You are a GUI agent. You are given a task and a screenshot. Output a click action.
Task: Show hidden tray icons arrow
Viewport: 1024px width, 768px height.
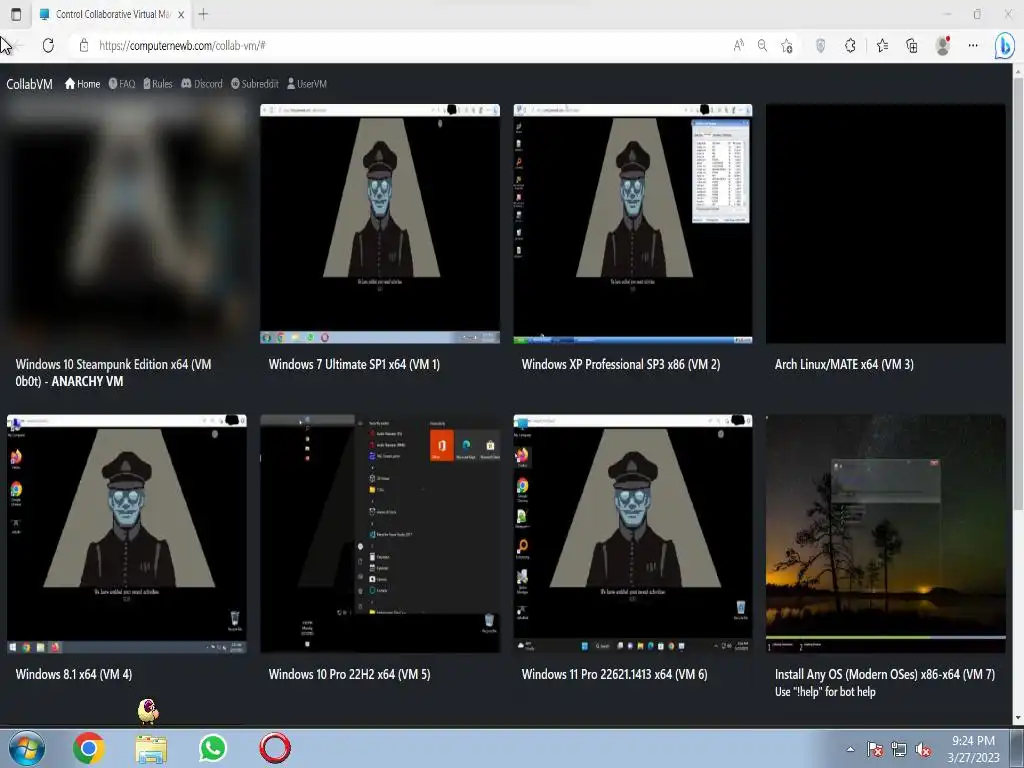coord(850,749)
